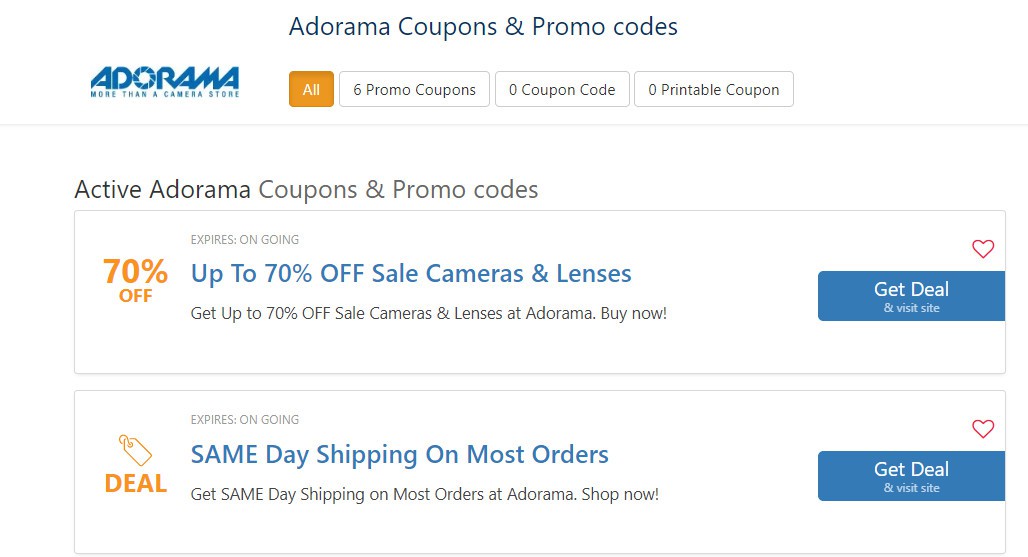Show the 0 Coupon Code filter
Screen dimensions: 1028x557
click(561, 89)
